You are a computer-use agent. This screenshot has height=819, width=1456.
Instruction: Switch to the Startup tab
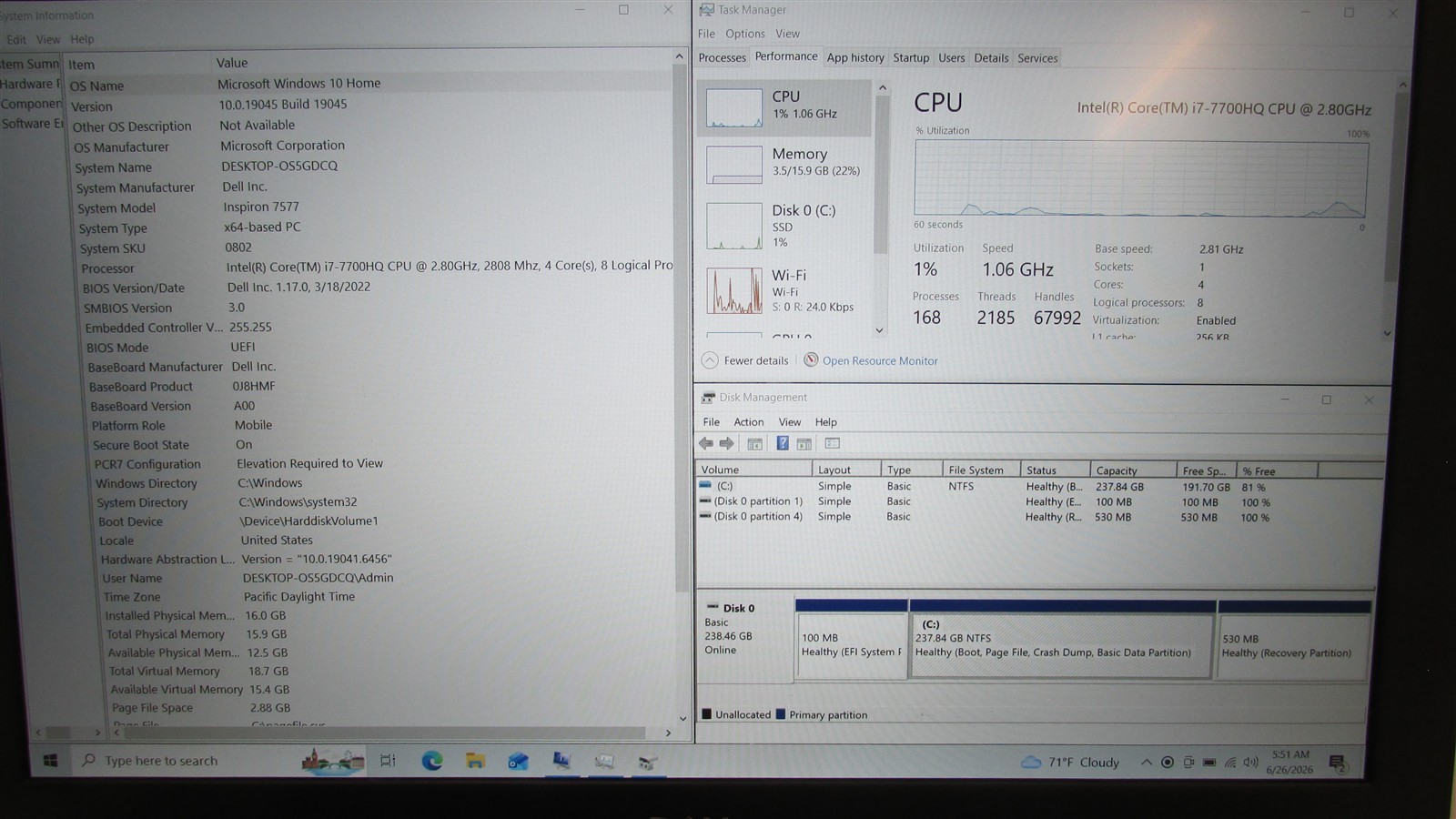click(911, 57)
